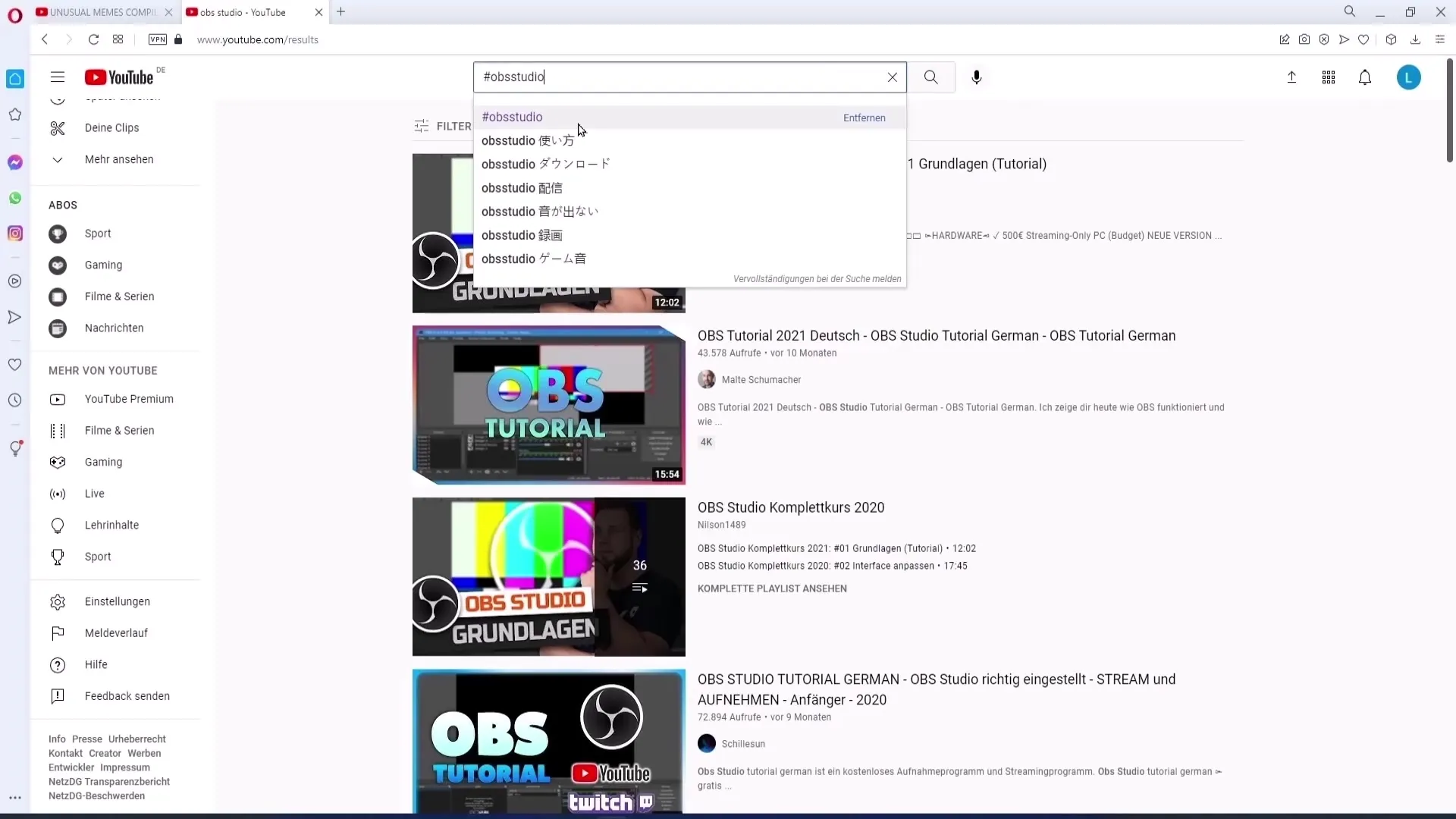Open the YouTube apps grid icon
Screen dimensions: 1456x819
[1328, 77]
